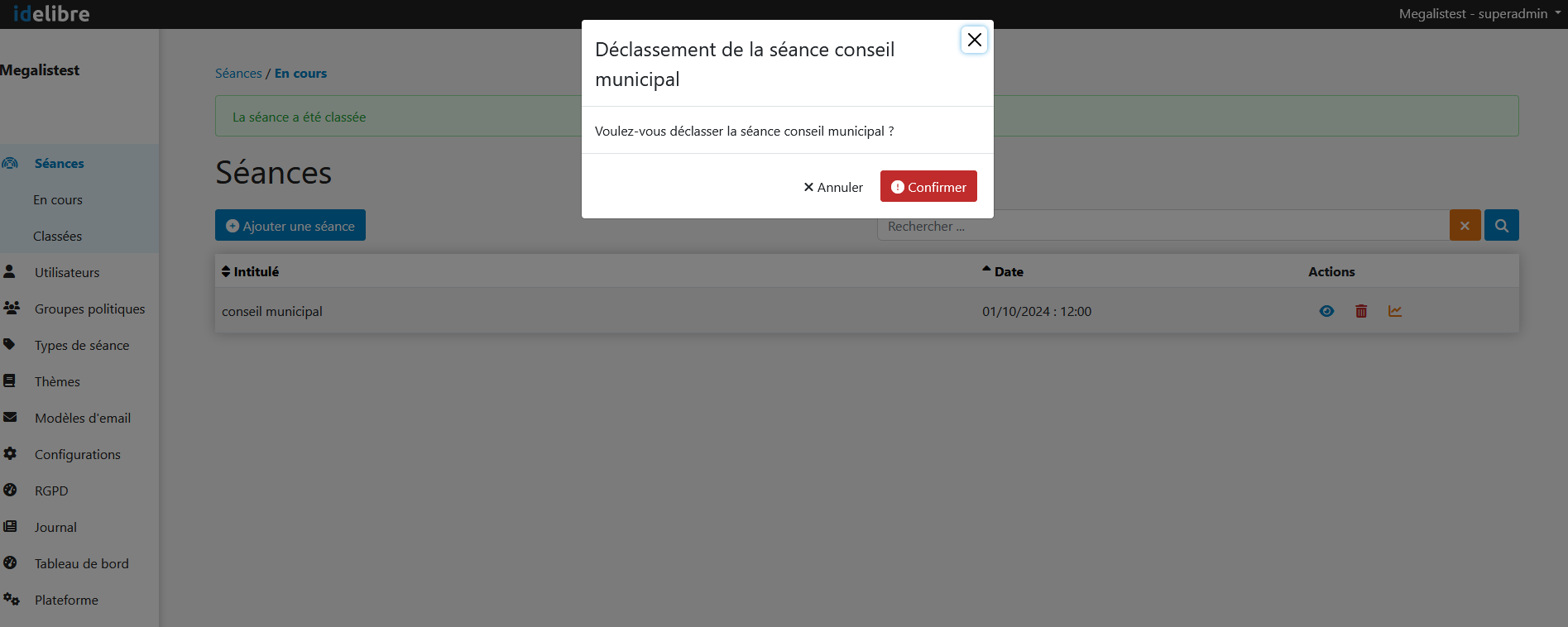Click the magnifier search button
1568x627 pixels.
click(x=1501, y=226)
